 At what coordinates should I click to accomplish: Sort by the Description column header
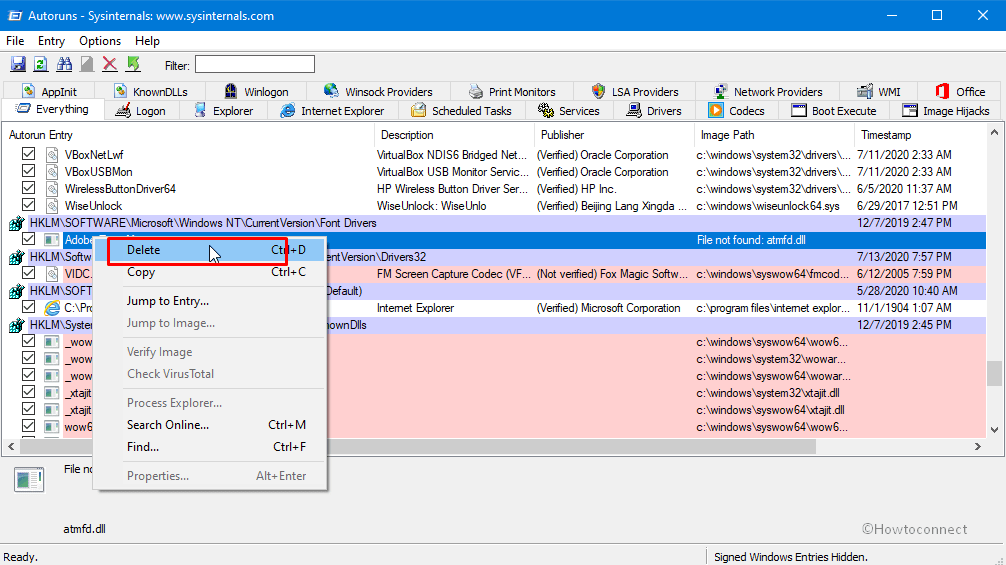click(x=454, y=135)
